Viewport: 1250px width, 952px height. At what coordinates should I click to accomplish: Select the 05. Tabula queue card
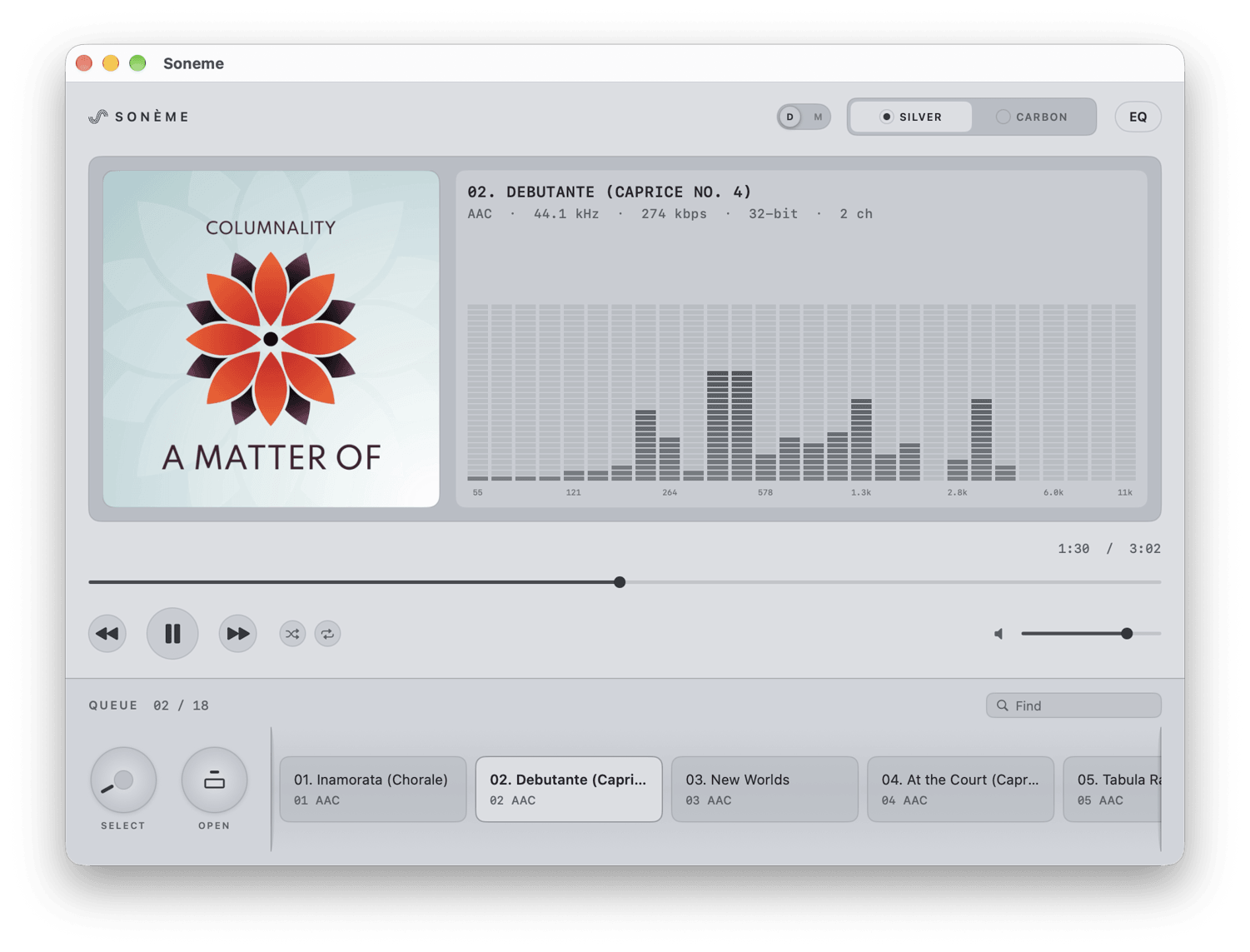pyautogui.click(x=1113, y=789)
